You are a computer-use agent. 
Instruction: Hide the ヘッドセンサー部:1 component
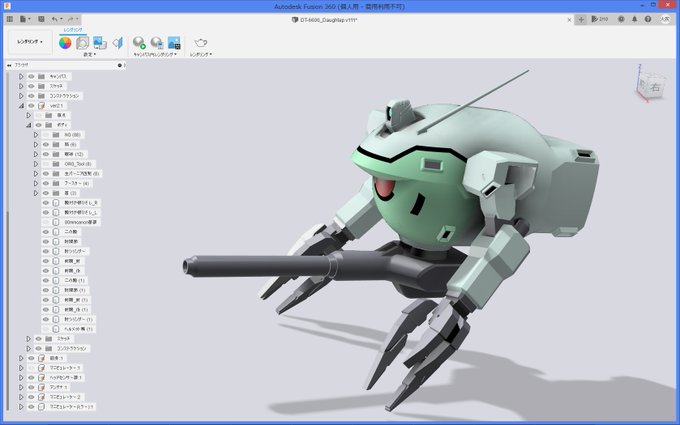pyautogui.click(x=31, y=377)
